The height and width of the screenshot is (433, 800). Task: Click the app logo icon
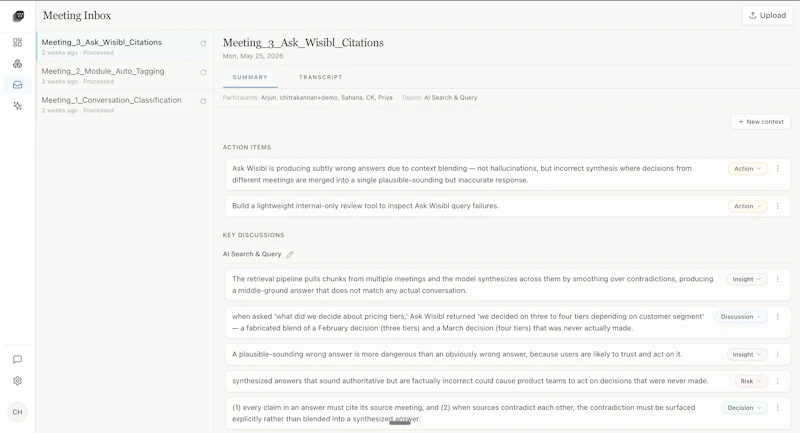18,16
